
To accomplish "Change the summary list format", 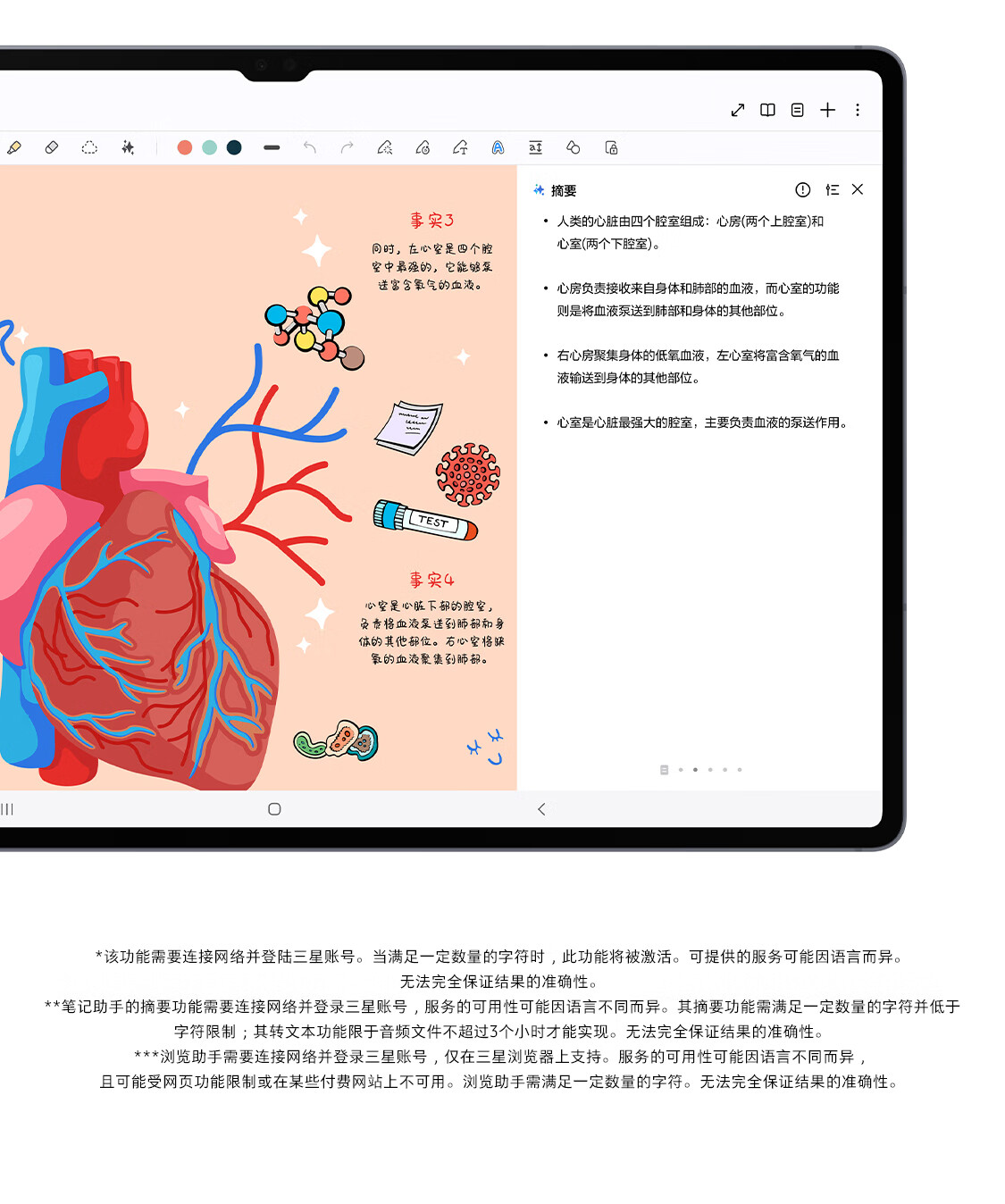I will 833,189.
